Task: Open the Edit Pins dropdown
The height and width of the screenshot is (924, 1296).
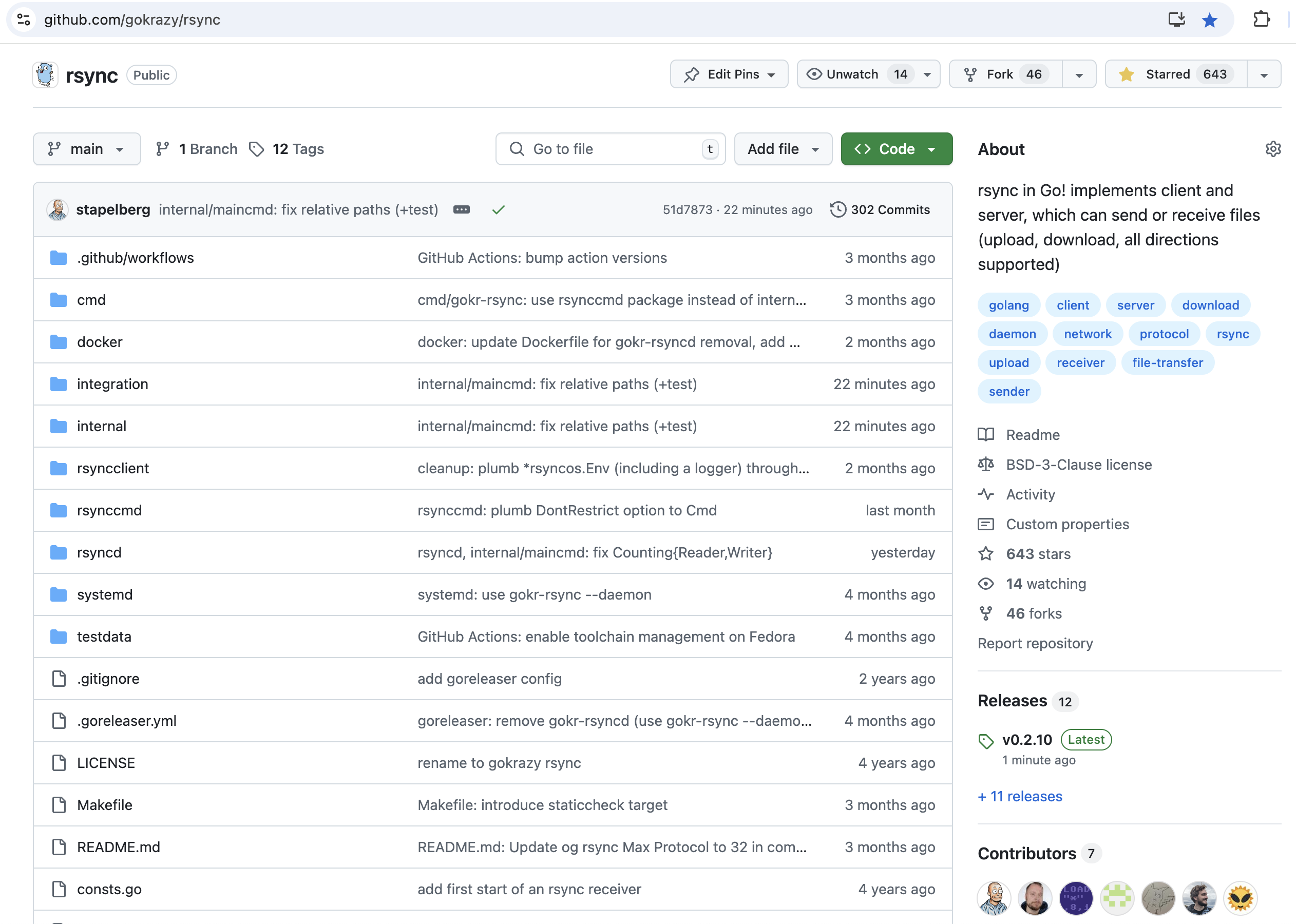Action: [729, 74]
